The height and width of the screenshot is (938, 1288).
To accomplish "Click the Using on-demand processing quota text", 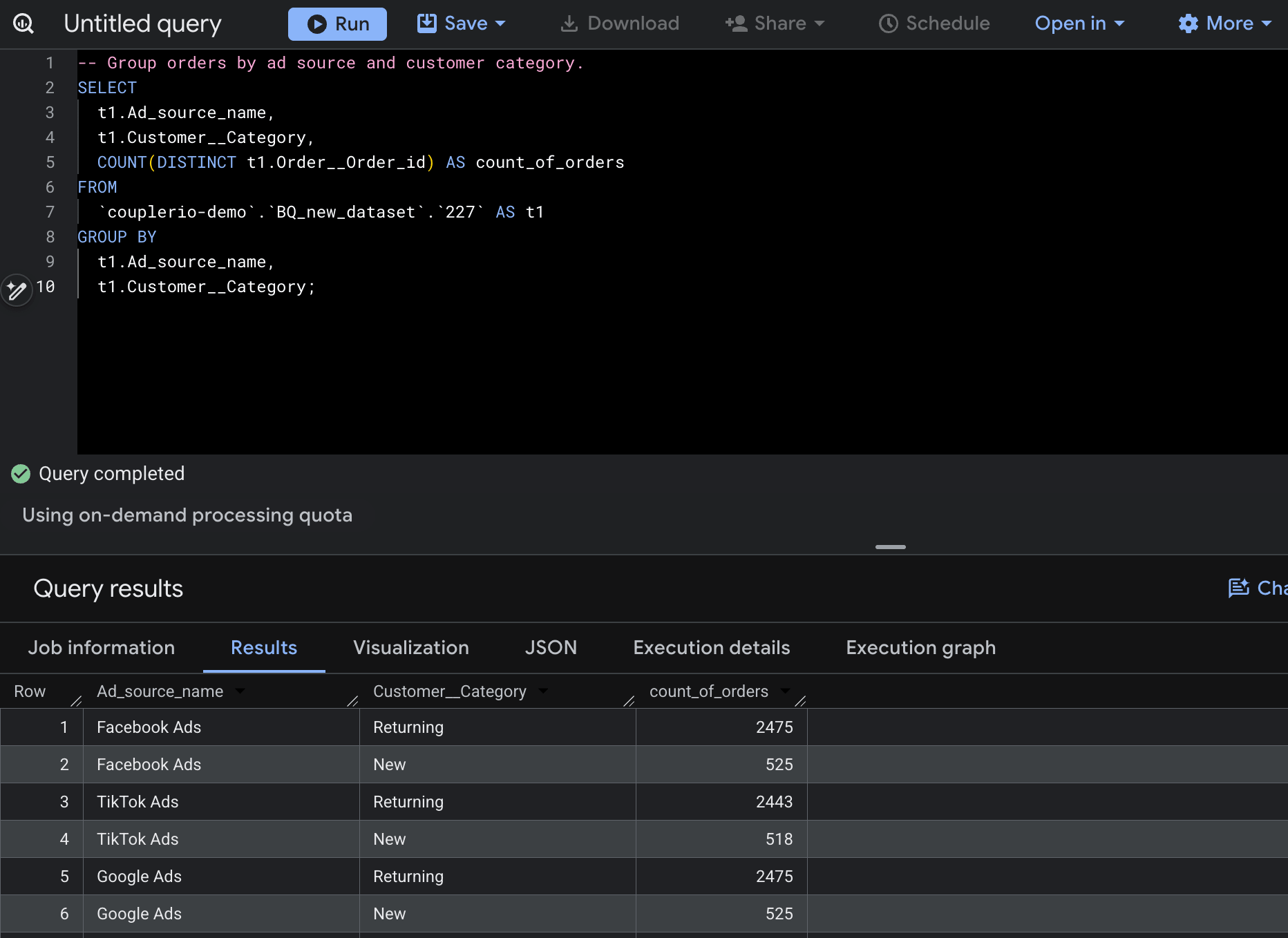I will [x=187, y=515].
